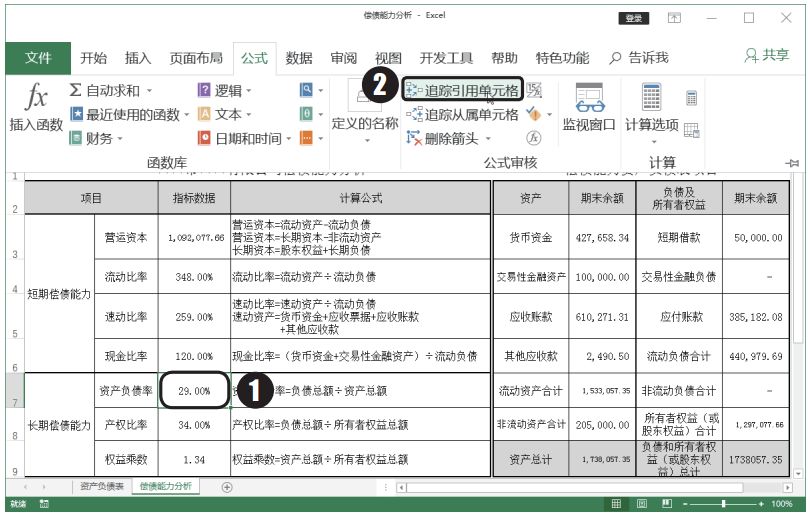Select the 资产负债表 sheet tab
This screenshot has height=519, width=810.
click(102, 486)
